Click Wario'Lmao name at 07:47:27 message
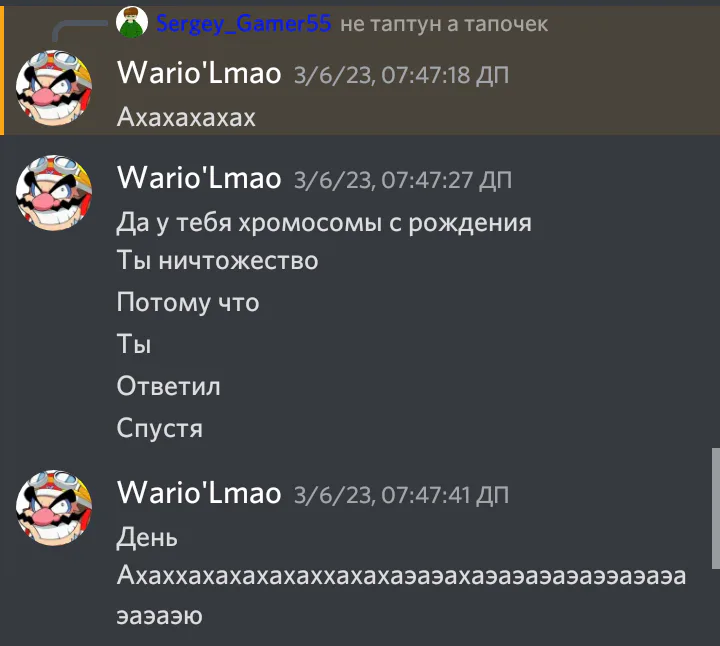 (199, 178)
